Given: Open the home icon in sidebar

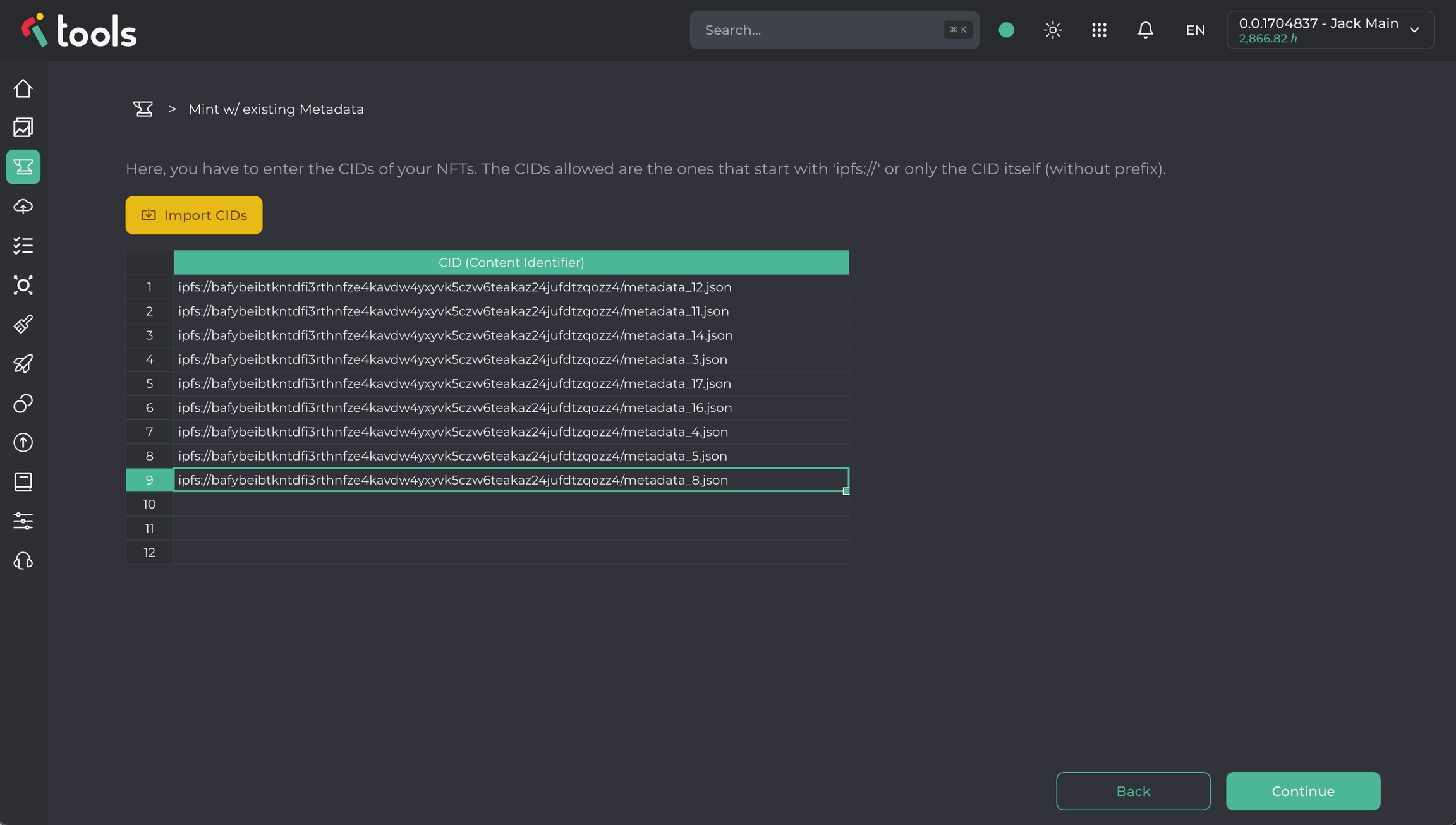Looking at the screenshot, I should (23, 88).
